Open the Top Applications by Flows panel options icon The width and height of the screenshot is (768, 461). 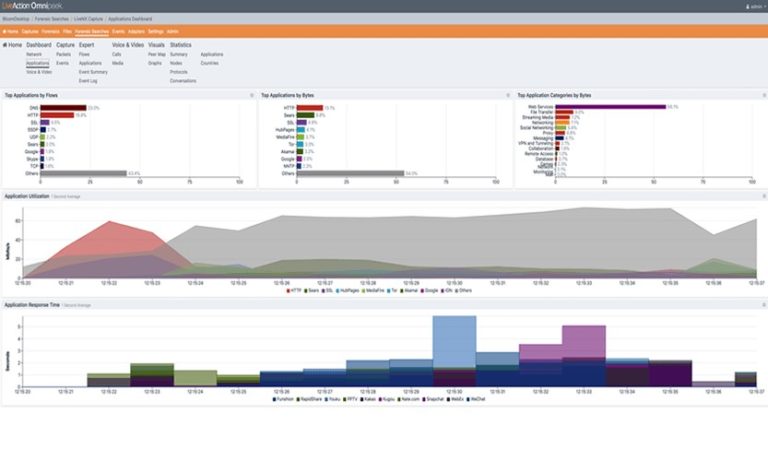pos(250,95)
